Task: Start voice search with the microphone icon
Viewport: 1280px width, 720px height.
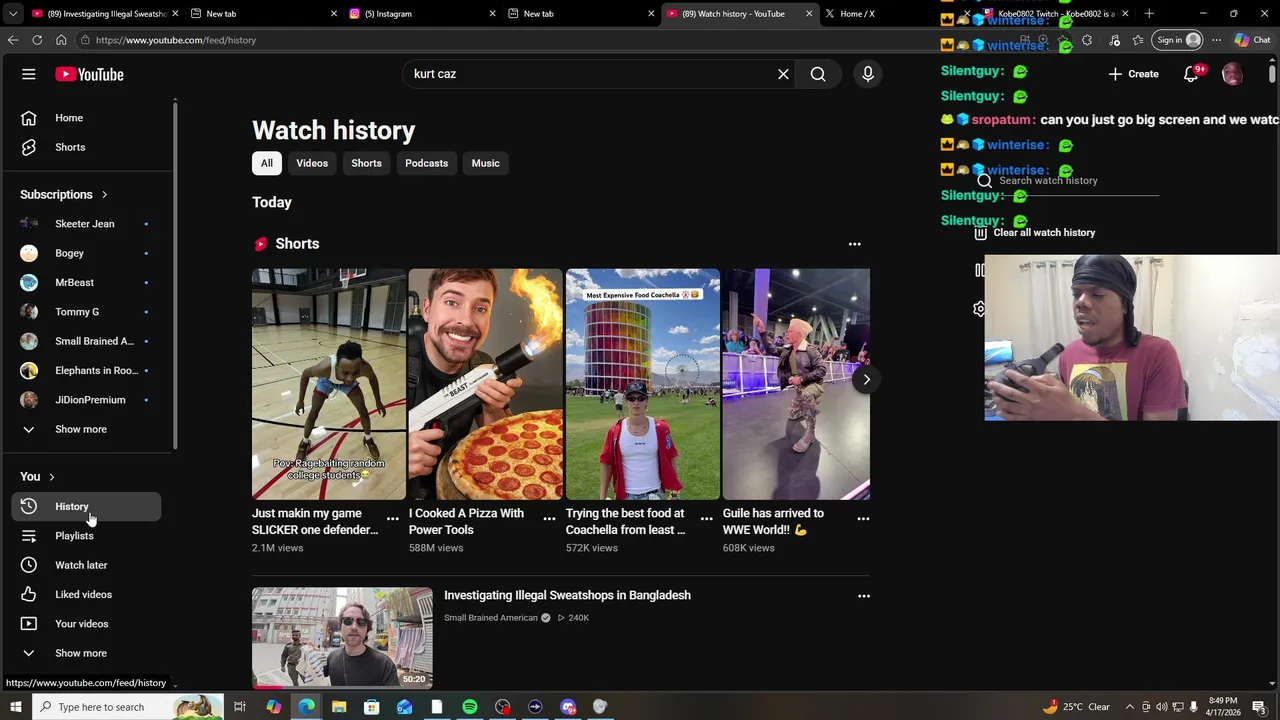Action: [x=868, y=74]
